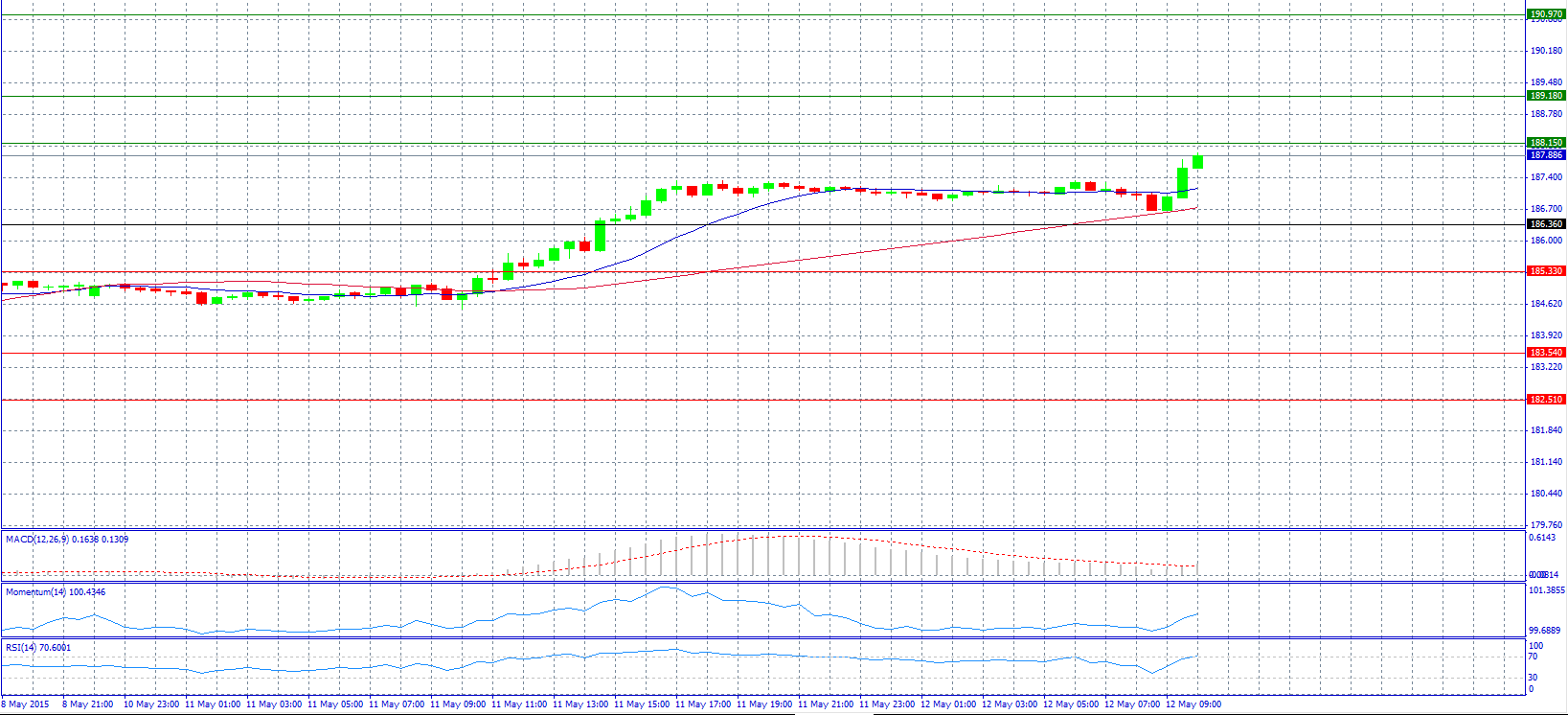
Task: Click the time label 11 May 07:00
Action: [x=395, y=704]
